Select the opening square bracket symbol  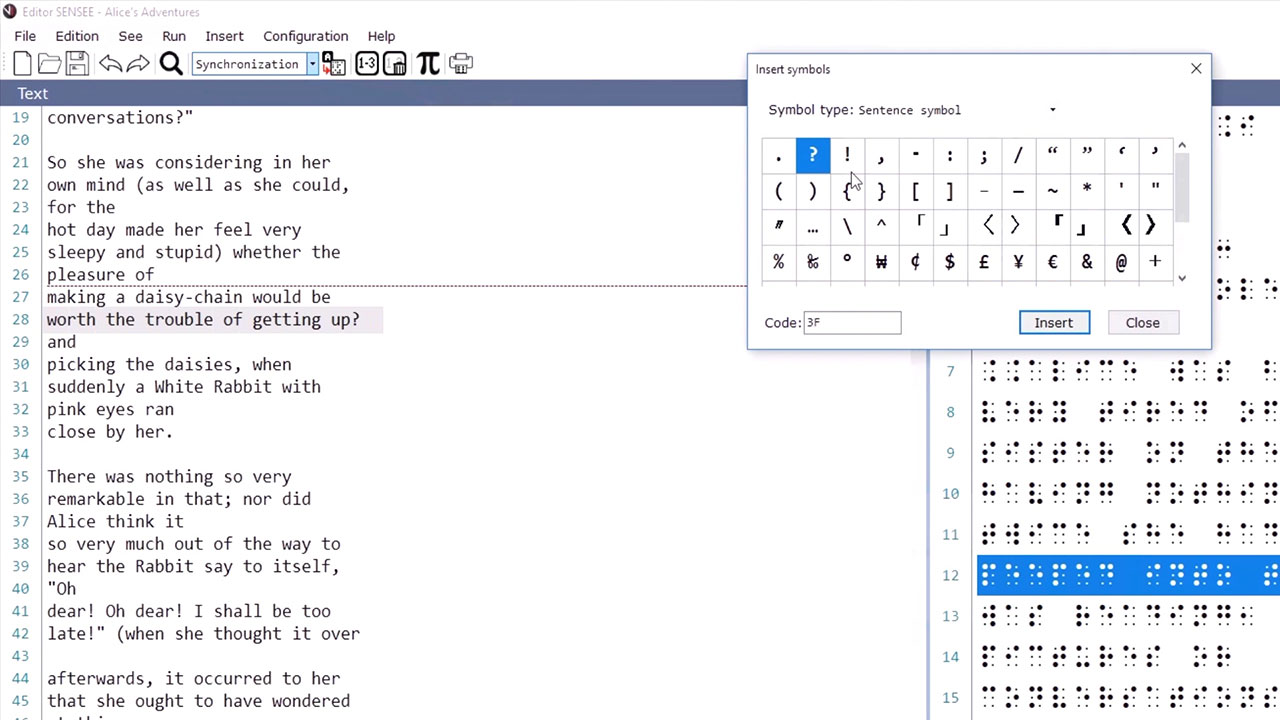coord(915,190)
